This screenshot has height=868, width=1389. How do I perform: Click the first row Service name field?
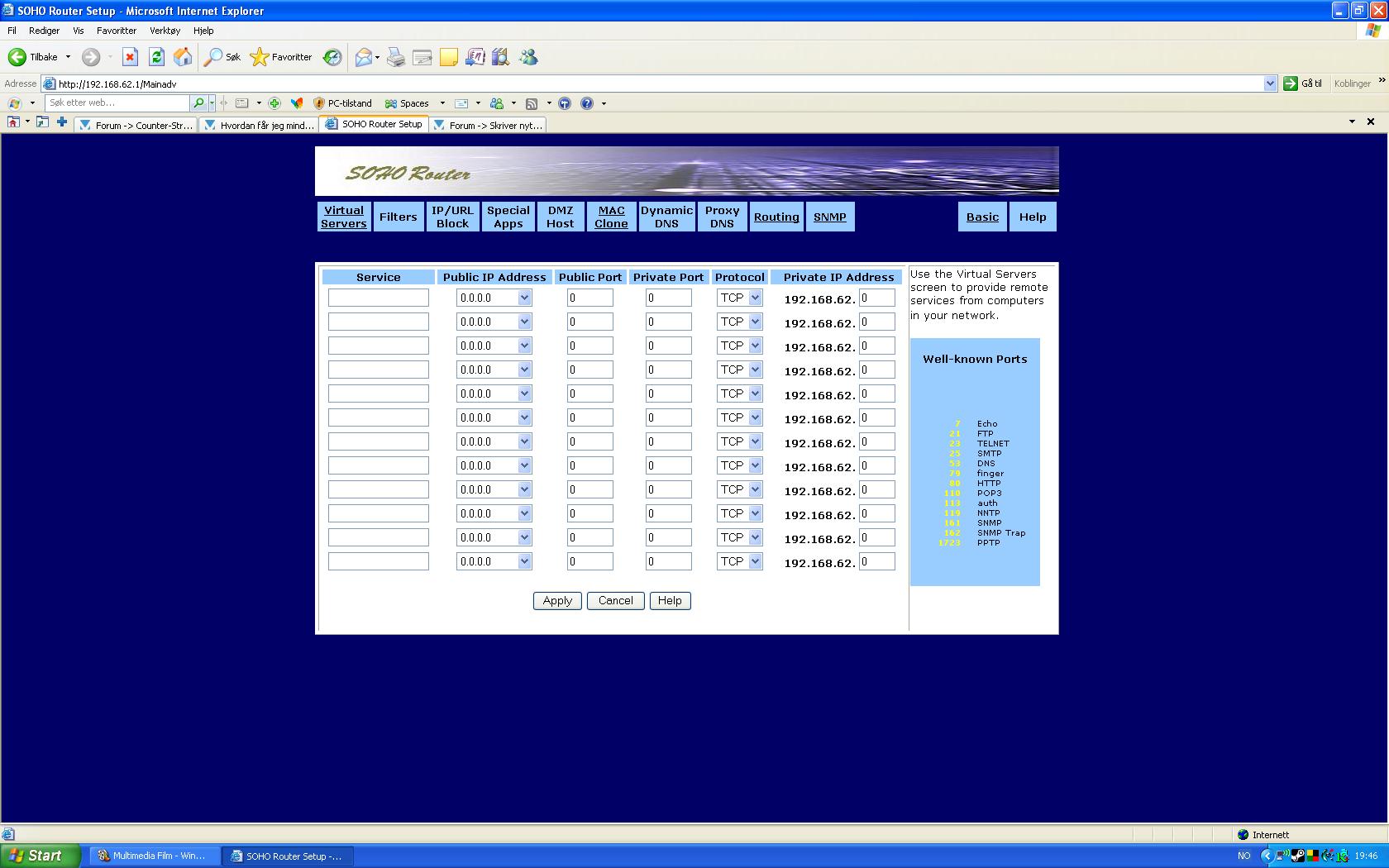coord(379,298)
